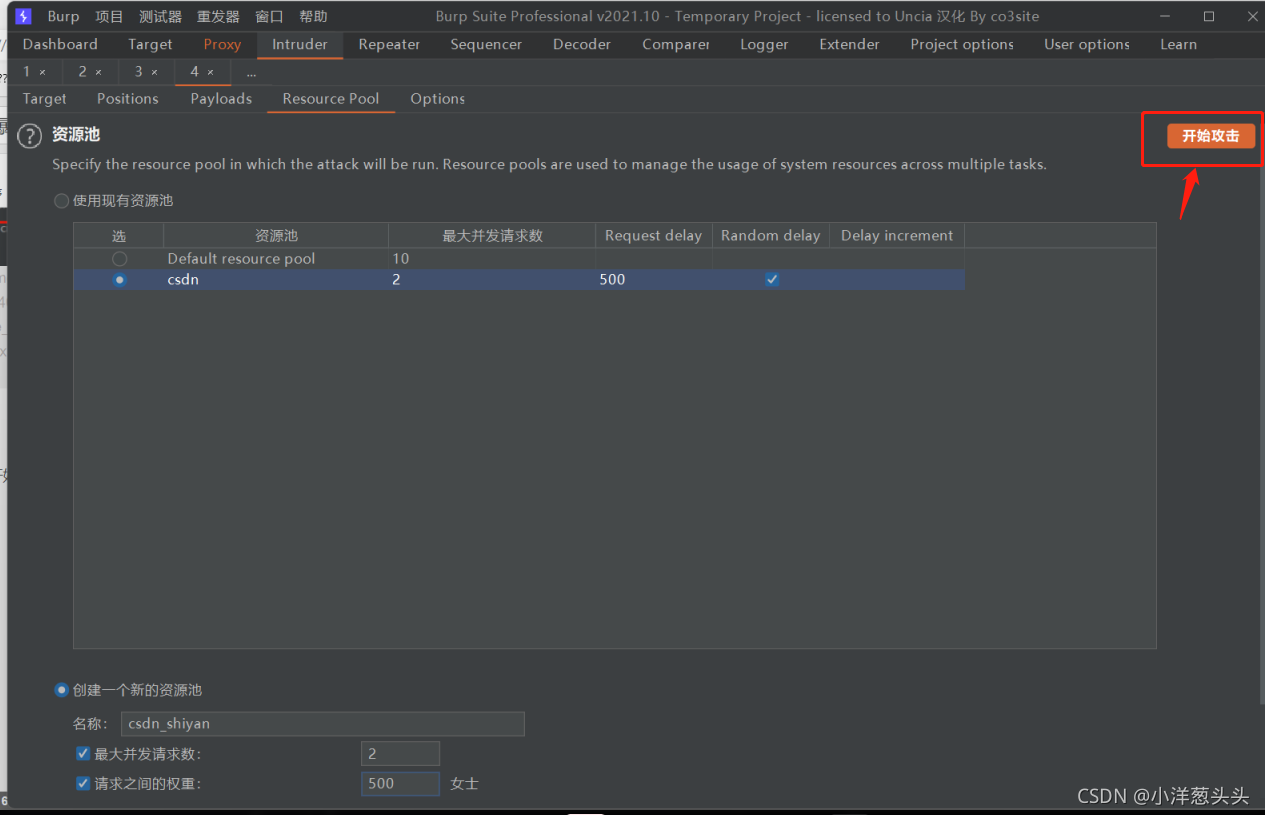1265x815 pixels.
Task: Open the resource pool help icon
Action: (30, 136)
